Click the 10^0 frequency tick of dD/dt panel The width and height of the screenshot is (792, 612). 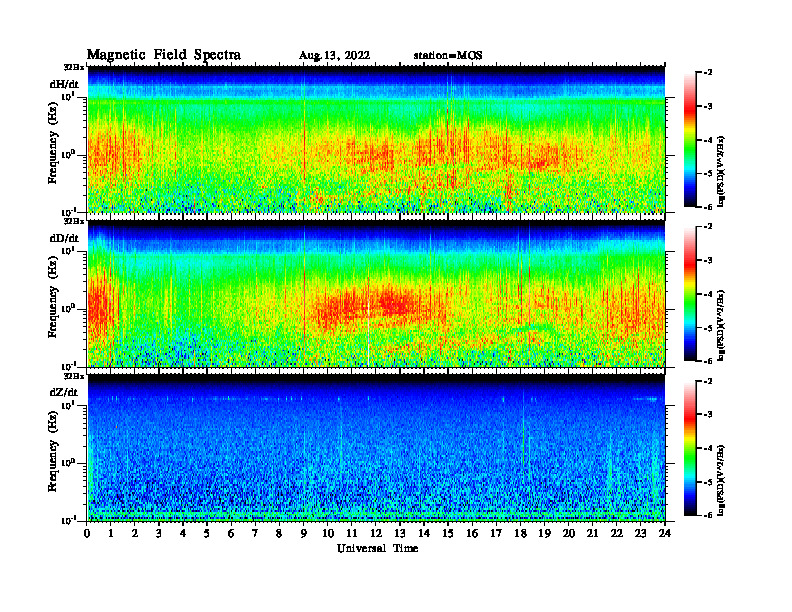coord(68,308)
